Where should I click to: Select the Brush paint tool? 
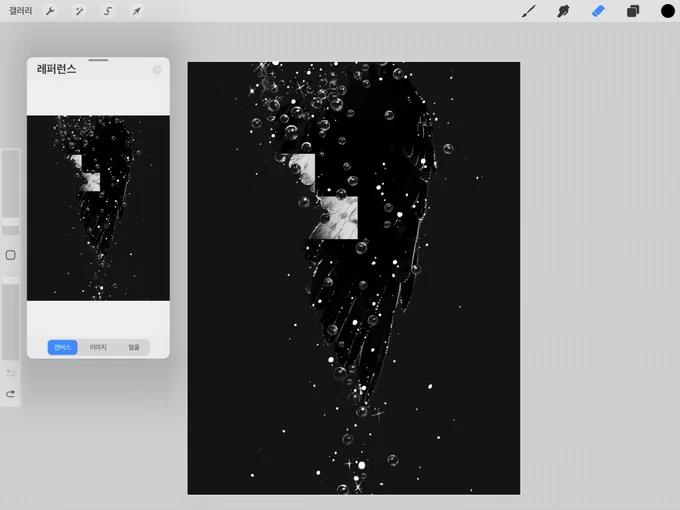529,11
